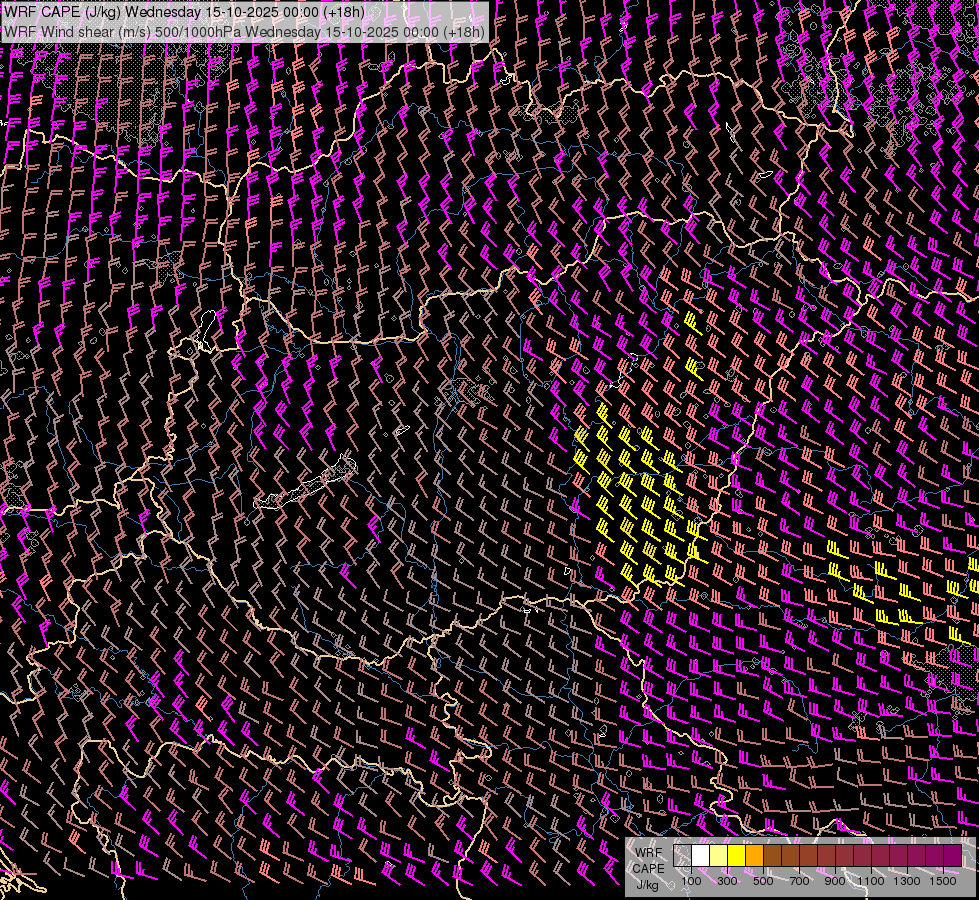Click the 1500 label under the legend
The height and width of the screenshot is (900, 979).
coord(943,881)
